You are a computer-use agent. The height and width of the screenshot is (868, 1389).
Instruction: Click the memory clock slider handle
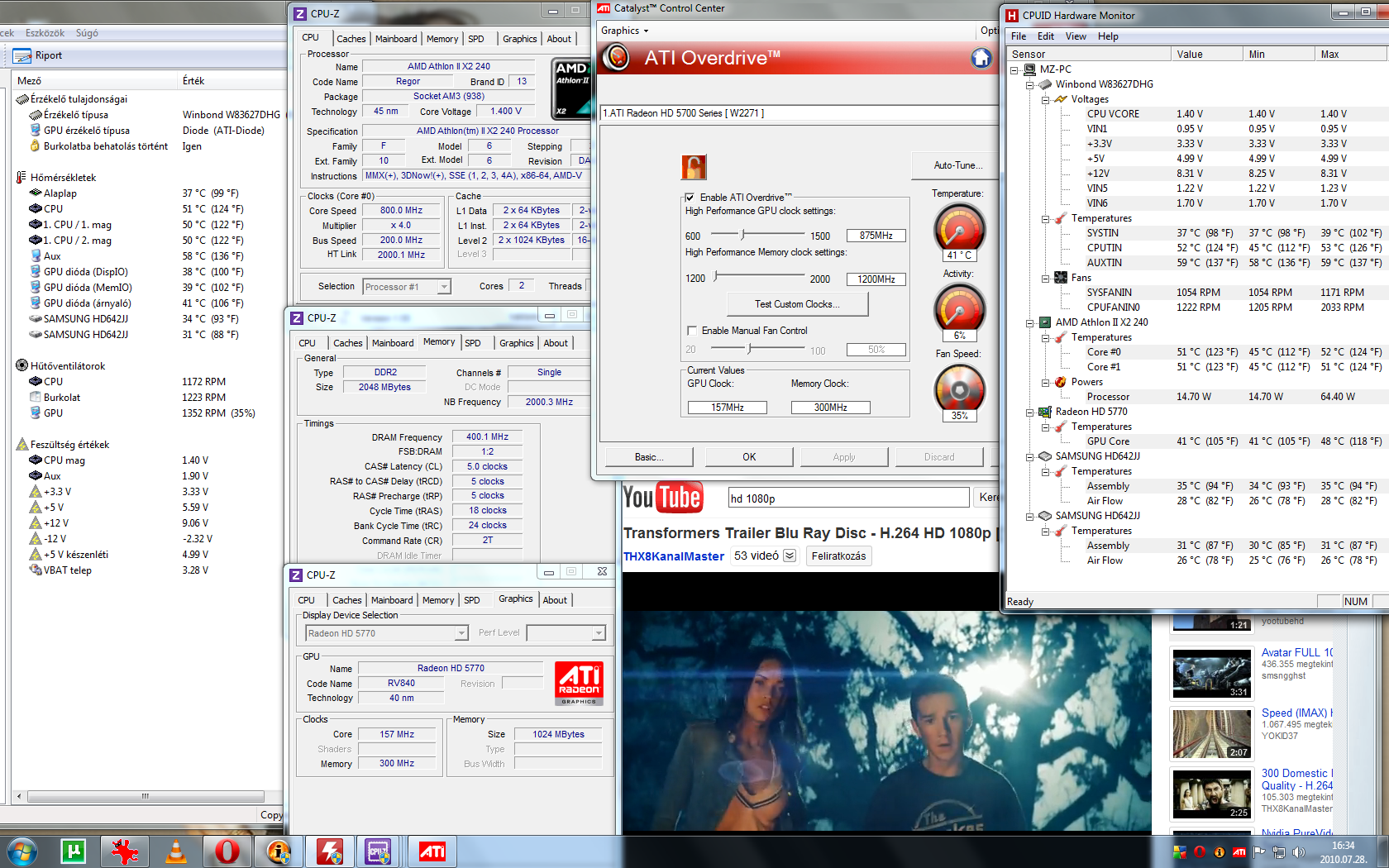pyautogui.click(x=716, y=276)
